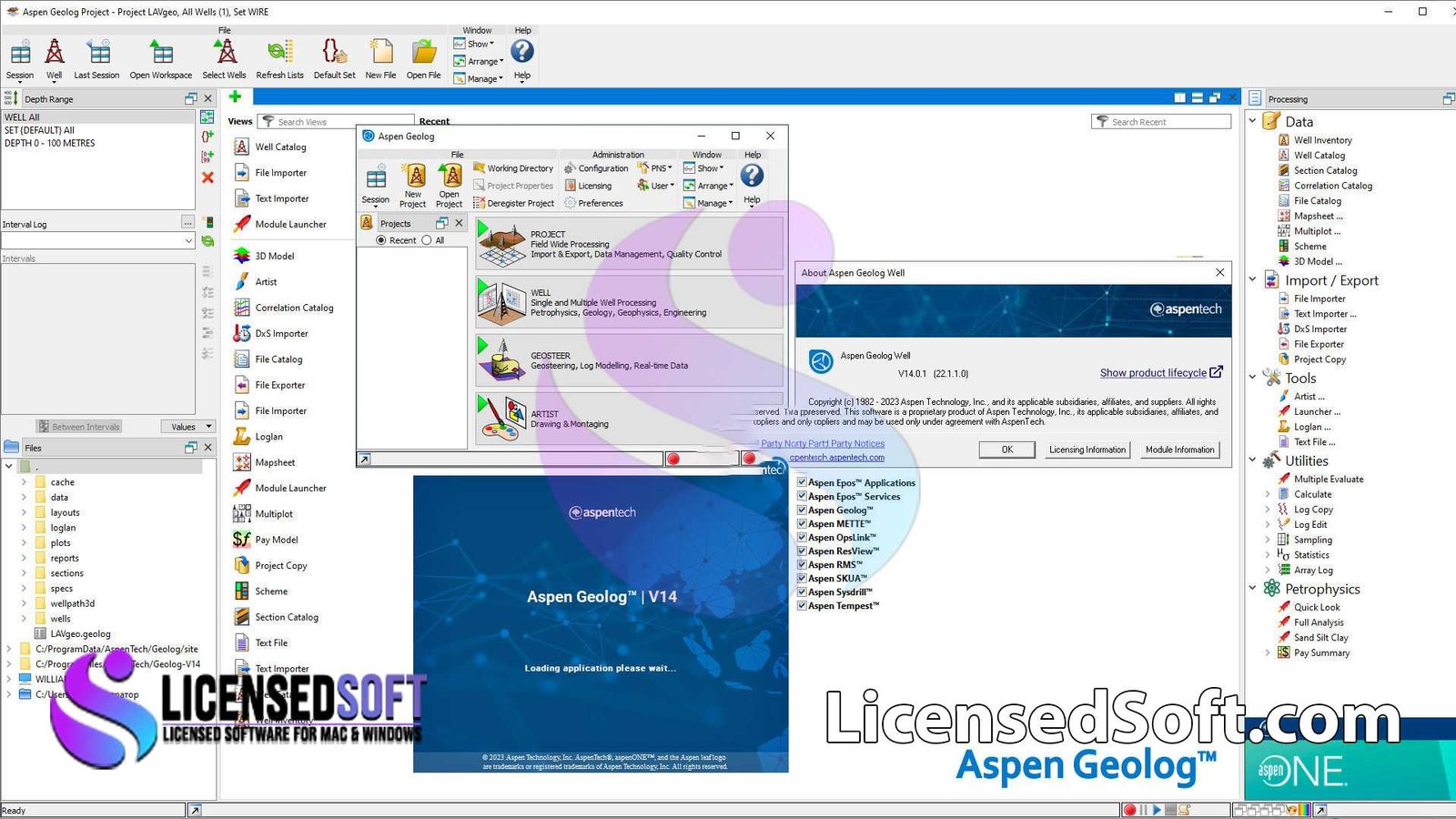
Task: Collapse the Import / Export section
Action: (1252, 280)
